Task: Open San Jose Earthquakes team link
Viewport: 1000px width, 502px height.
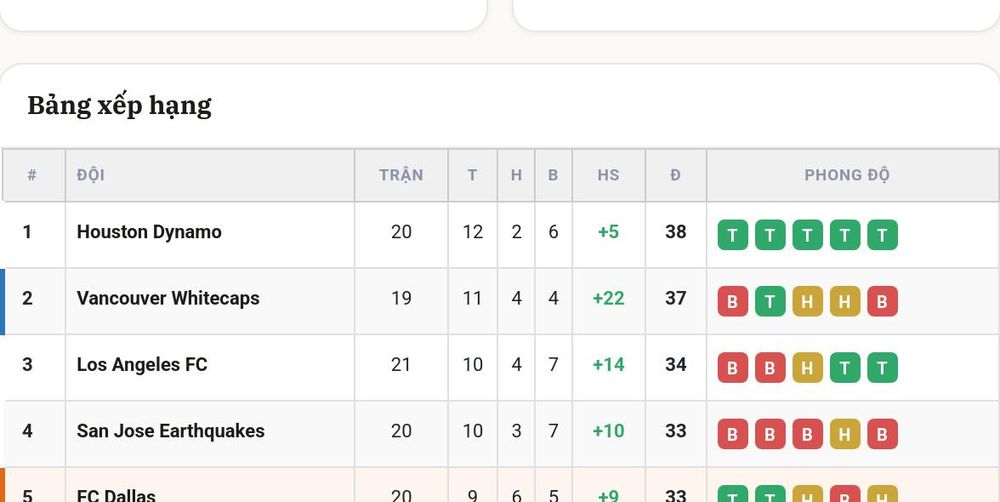Action: (x=171, y=431)
